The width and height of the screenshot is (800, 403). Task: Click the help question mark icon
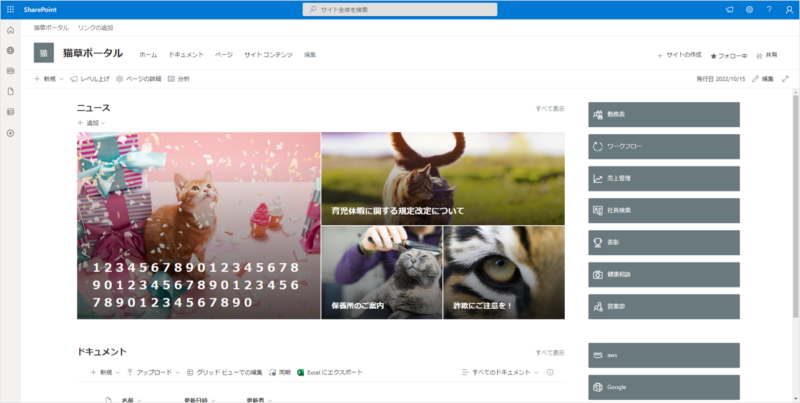click(x=768, y=9)
